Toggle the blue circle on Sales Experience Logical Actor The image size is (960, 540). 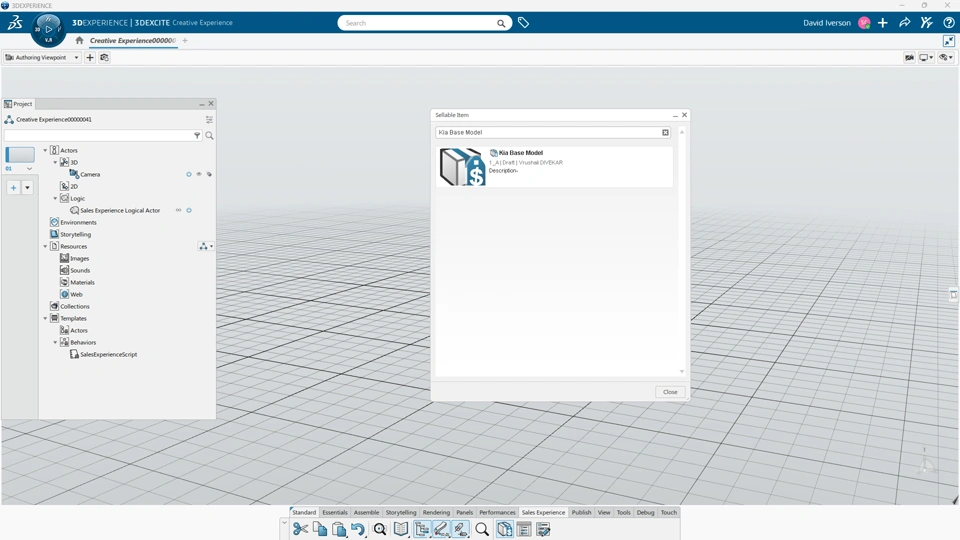coord(189,210)
